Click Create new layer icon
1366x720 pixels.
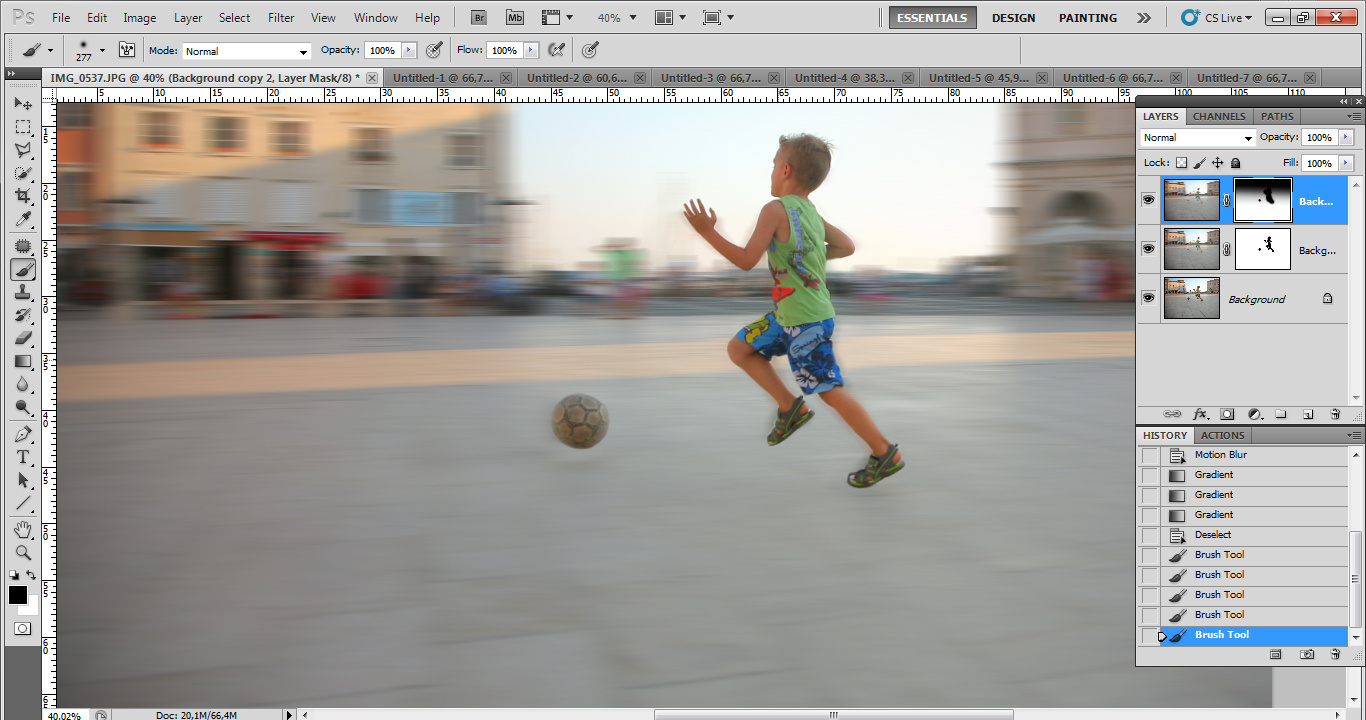(1307, 414)
